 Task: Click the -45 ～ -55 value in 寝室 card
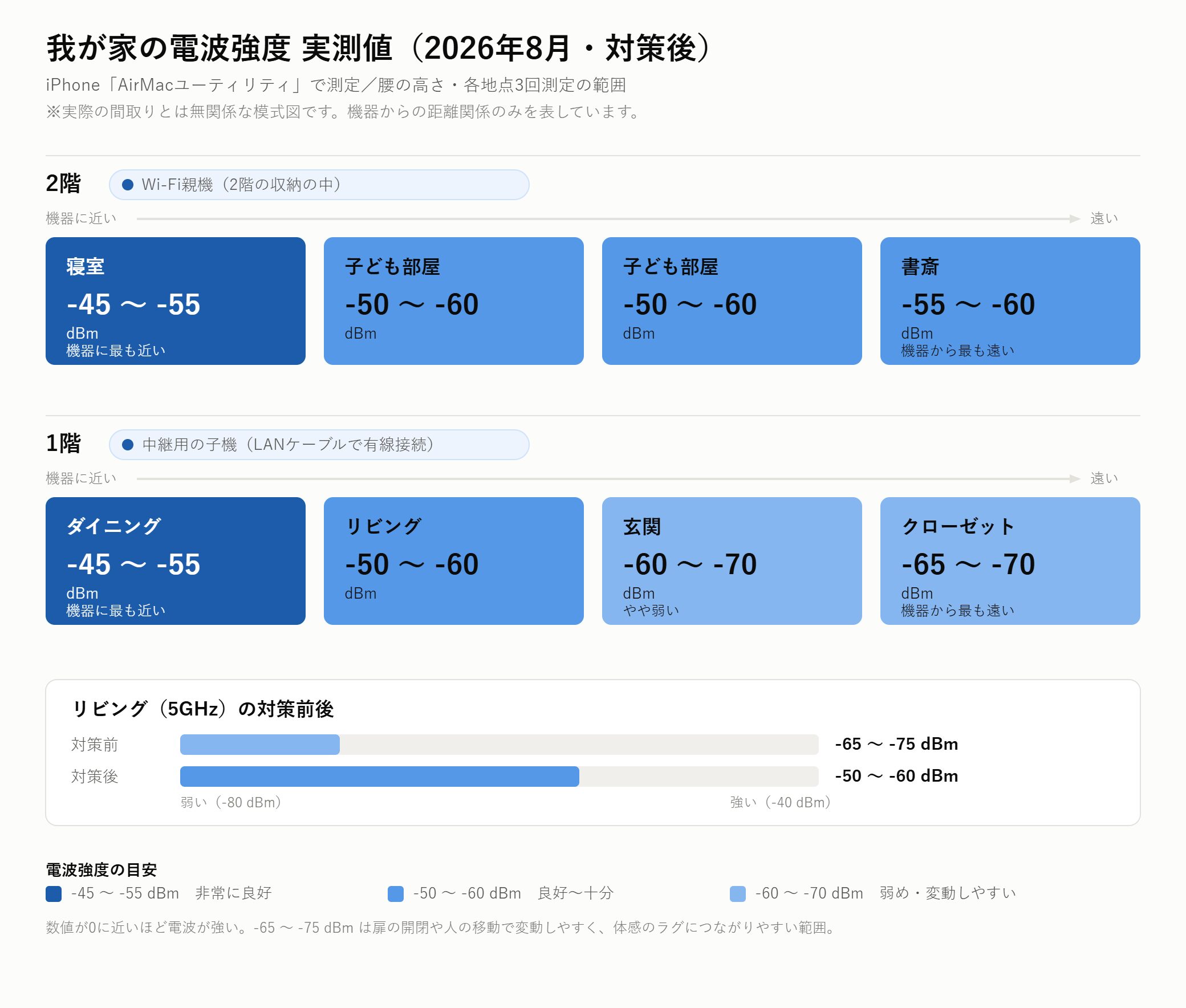(x=134, y=304)
